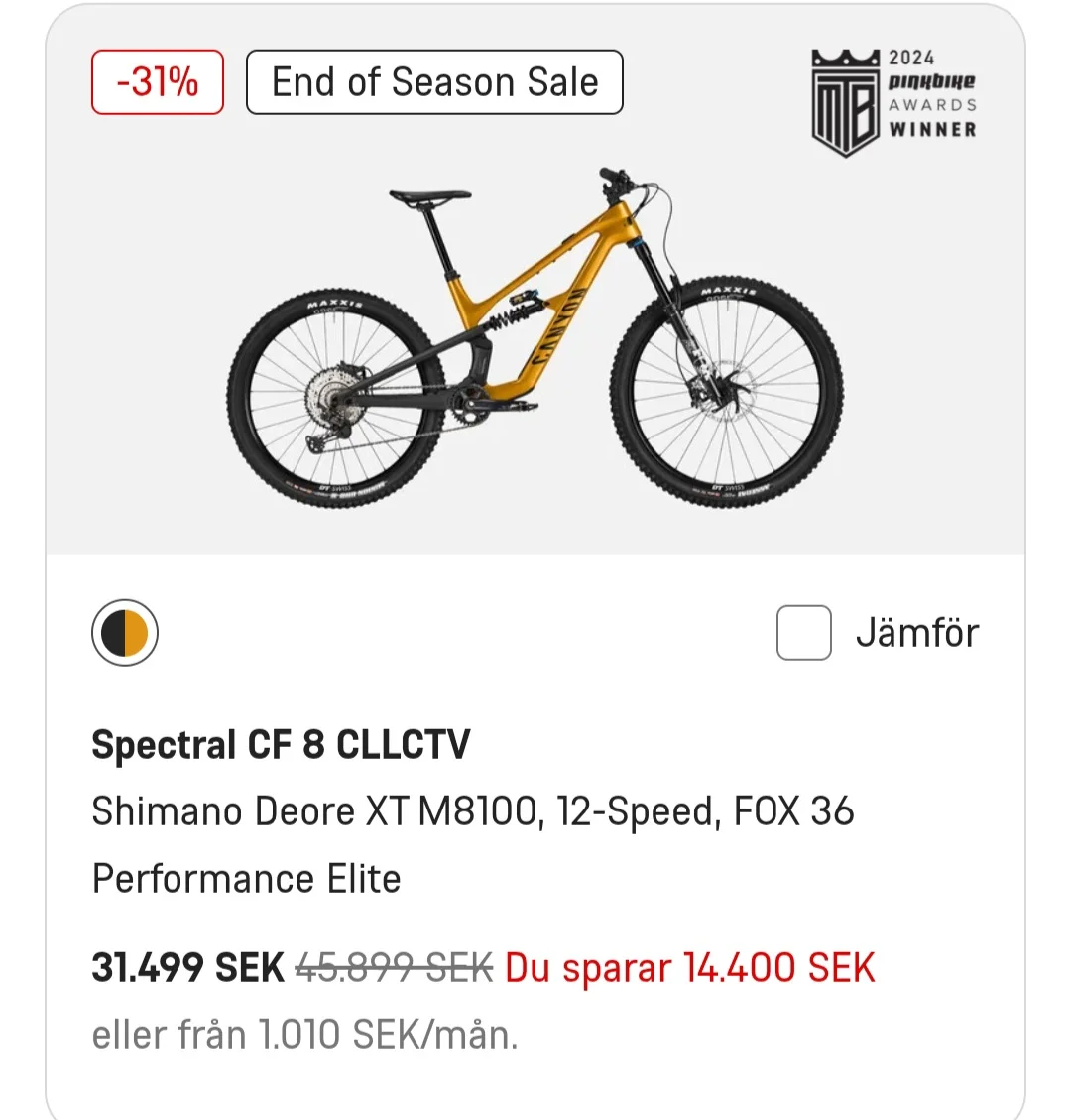Click the red Du sparar 14.400 SEK text
This screenshot has width=1071, height=1120.
click(690, 968)
